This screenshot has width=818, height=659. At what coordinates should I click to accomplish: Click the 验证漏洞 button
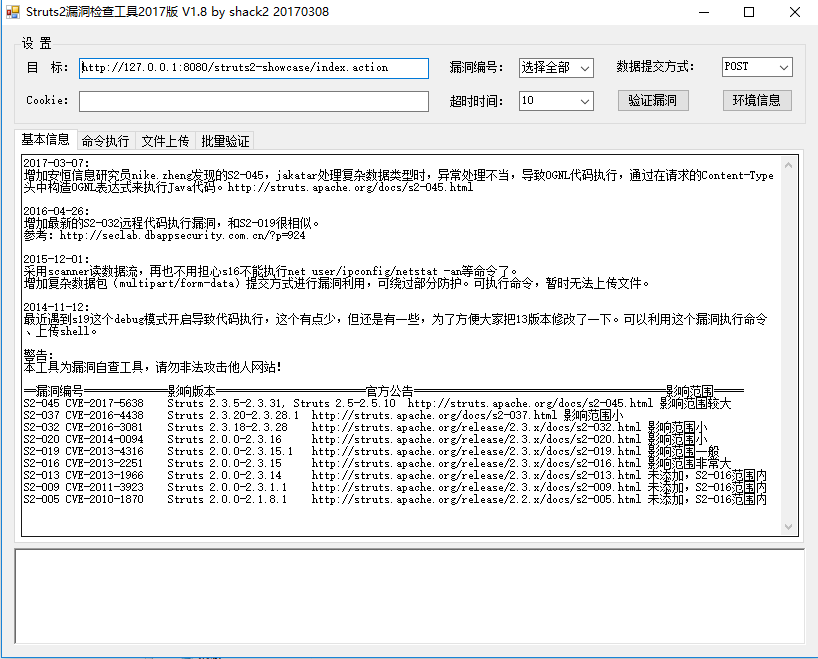[x=653, y=100]
